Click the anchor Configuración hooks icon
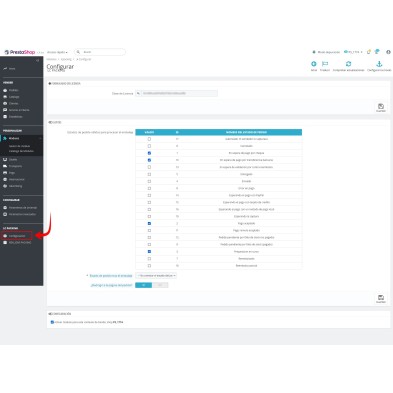This screenshot has width=393, height=393. coord(379,64)
